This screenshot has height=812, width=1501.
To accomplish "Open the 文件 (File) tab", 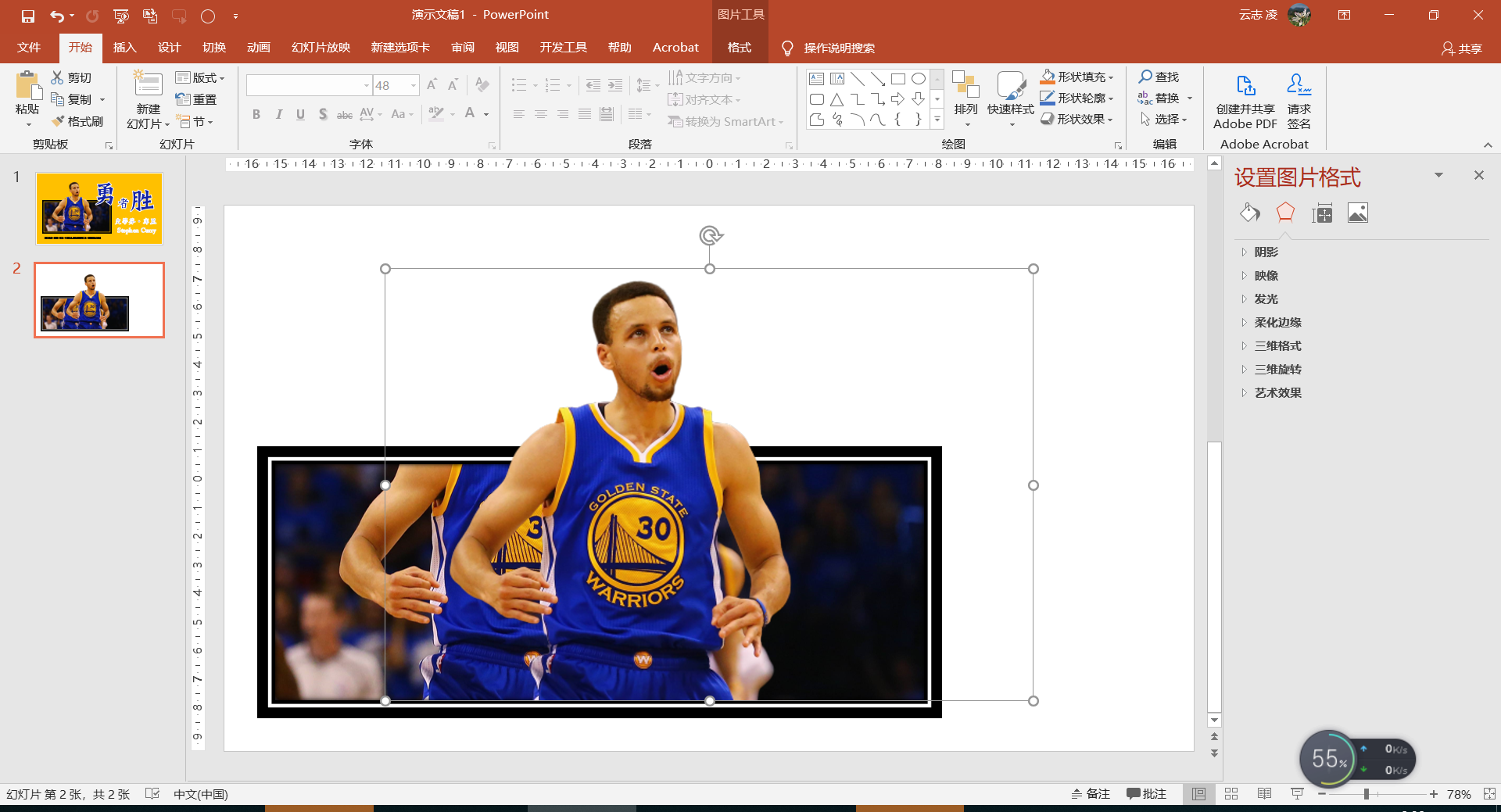I will click(x=29, y=48).
